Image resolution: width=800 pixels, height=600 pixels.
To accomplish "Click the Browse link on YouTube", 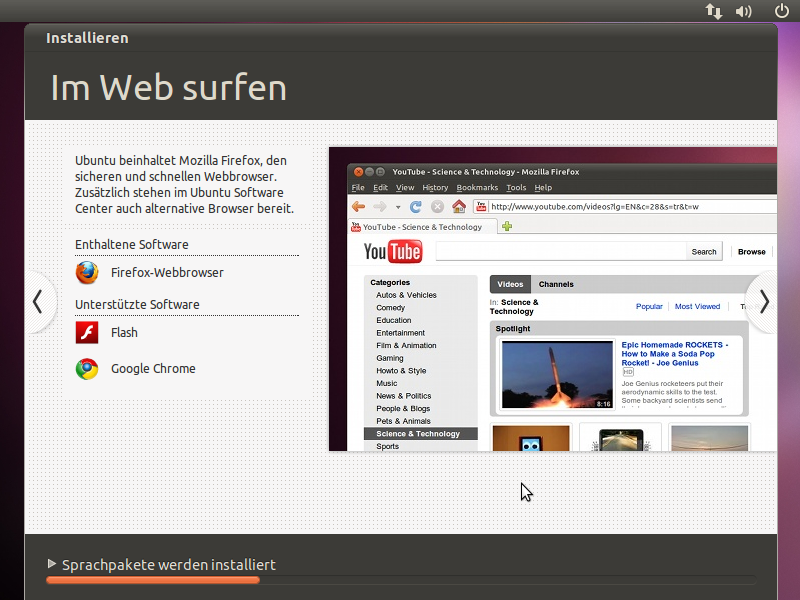I will [x=752, y=252].
